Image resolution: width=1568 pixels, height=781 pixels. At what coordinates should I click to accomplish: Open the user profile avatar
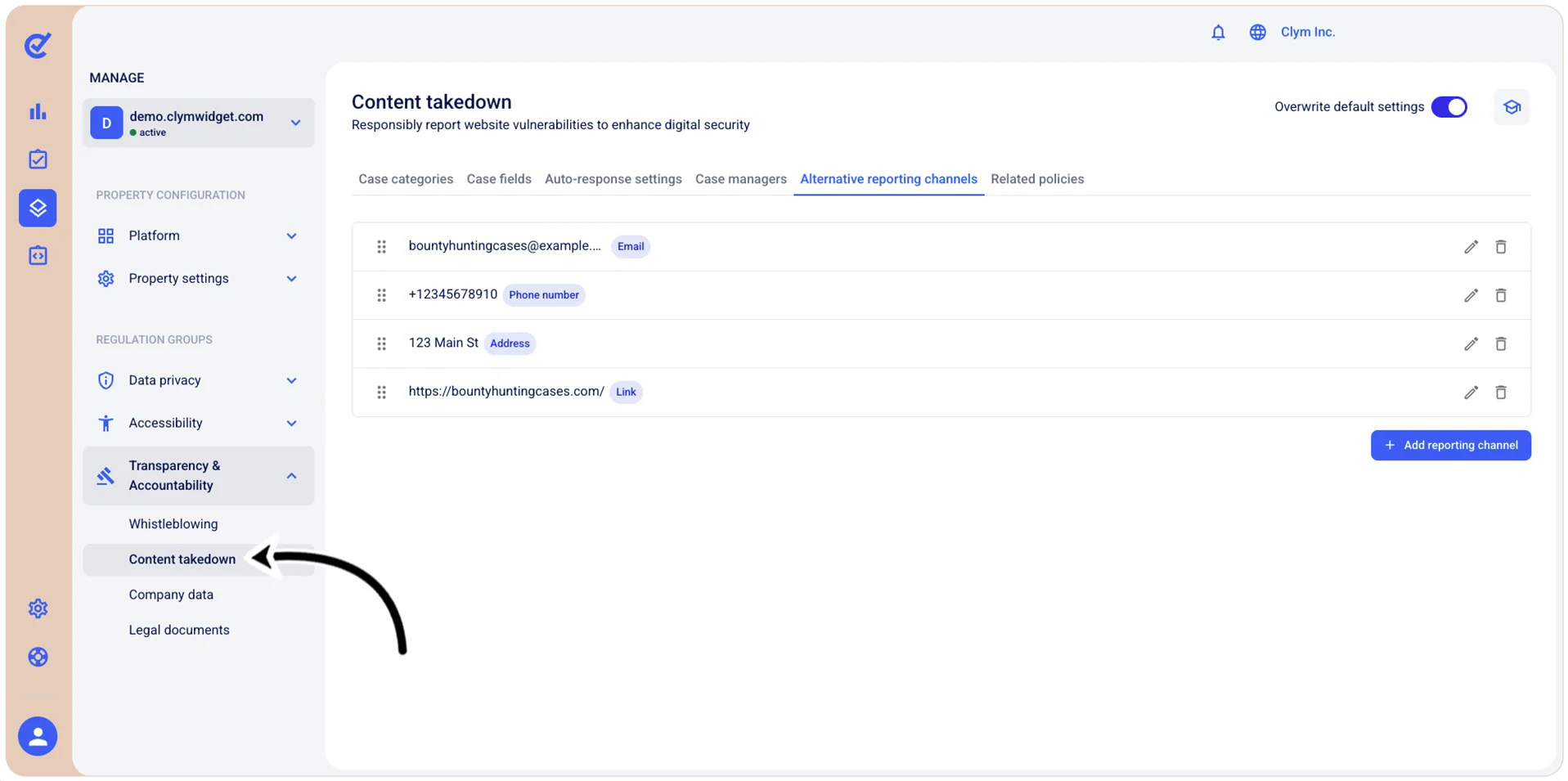pos(38,737)
